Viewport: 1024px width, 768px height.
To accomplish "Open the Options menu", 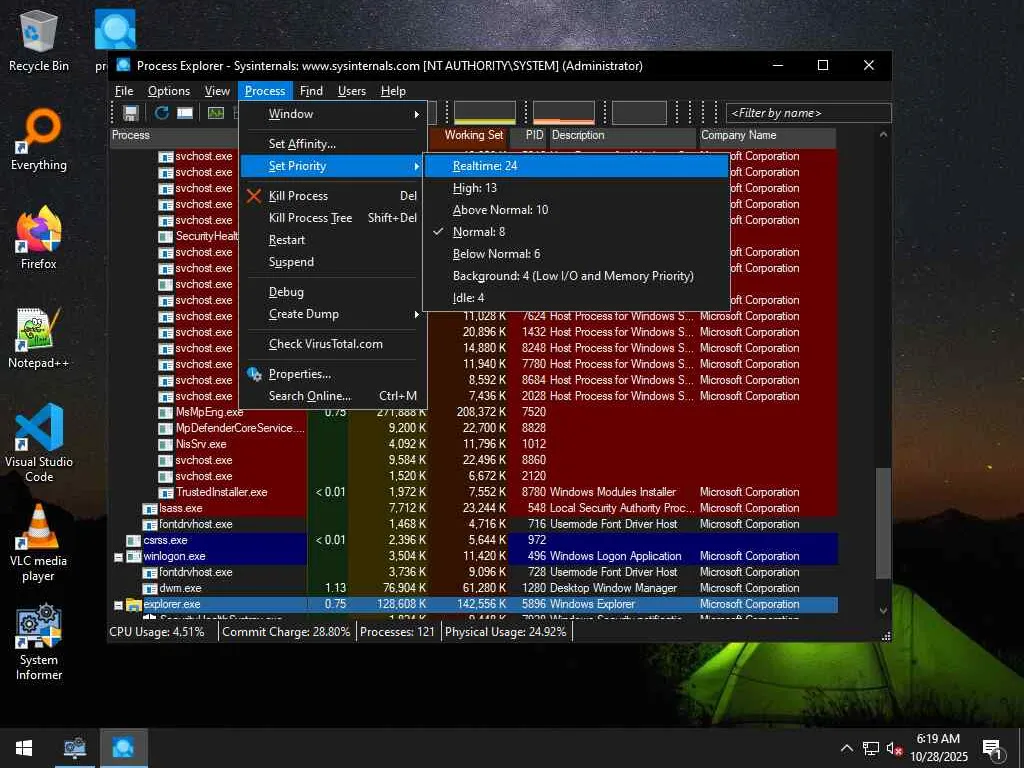I will (168, 91).
